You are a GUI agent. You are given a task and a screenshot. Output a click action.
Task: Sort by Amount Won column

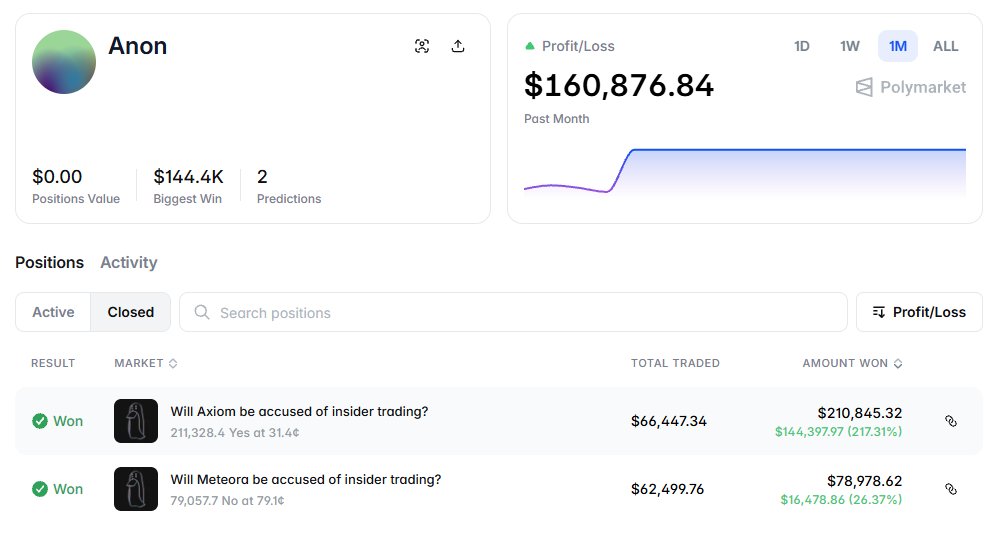(x=851, y=363)
